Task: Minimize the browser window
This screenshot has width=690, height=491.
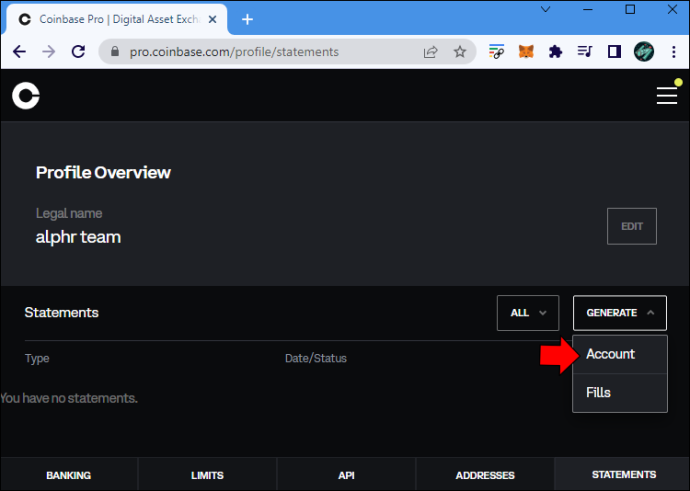Action: tap(588, 9)
